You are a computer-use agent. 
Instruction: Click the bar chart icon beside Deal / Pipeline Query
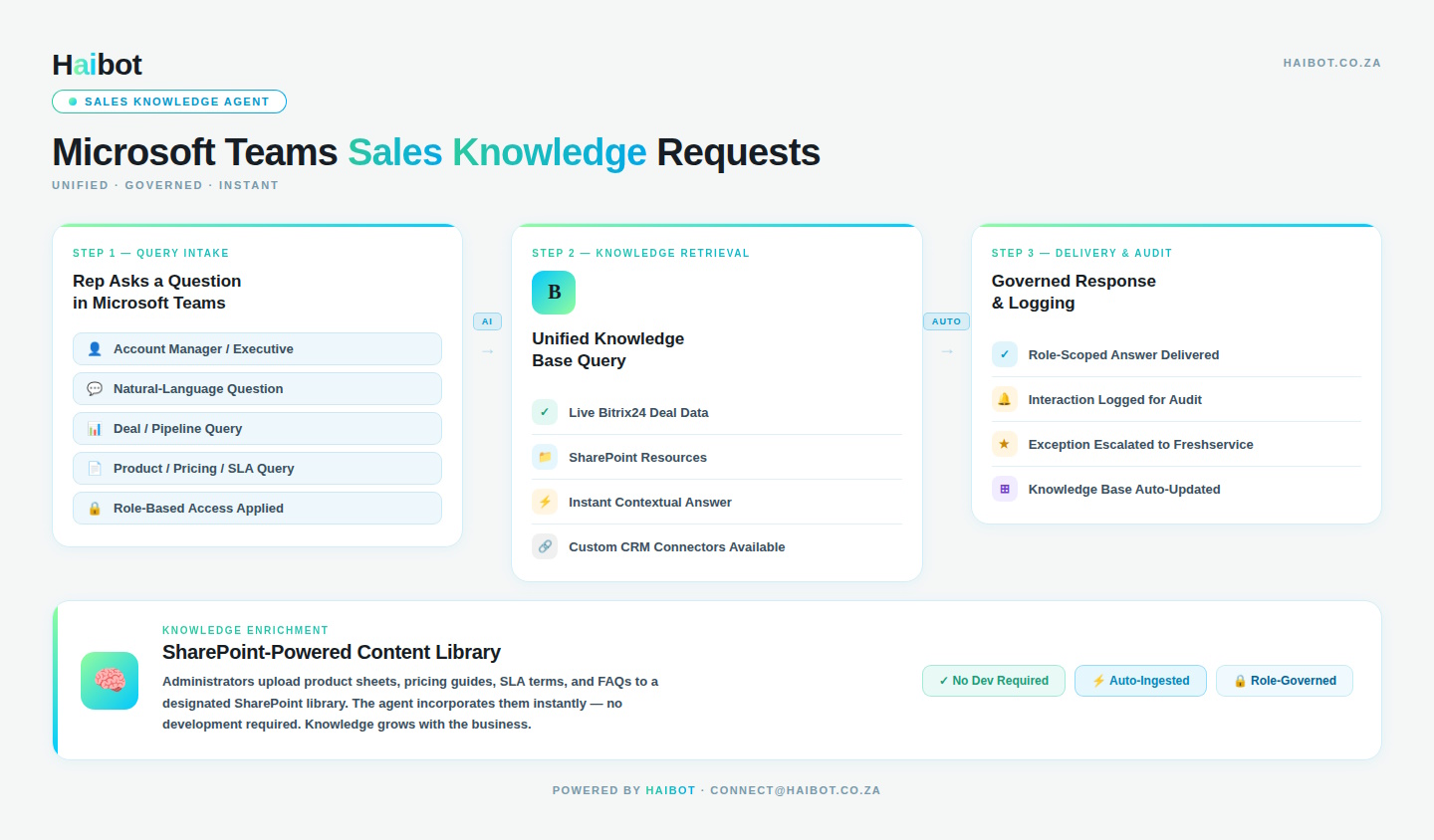(95, 429)
